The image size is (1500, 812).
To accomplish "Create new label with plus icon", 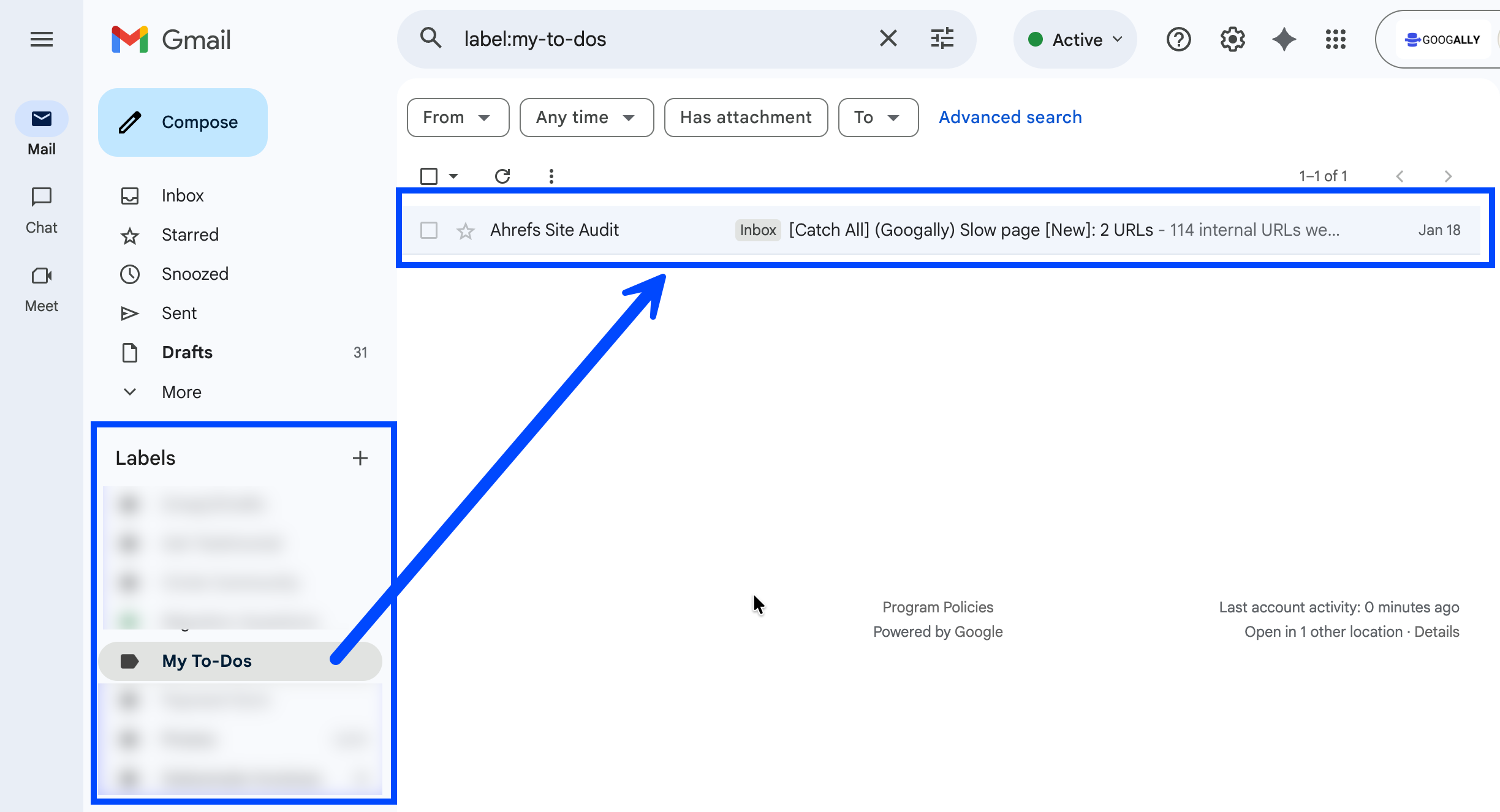I will 360,458.
